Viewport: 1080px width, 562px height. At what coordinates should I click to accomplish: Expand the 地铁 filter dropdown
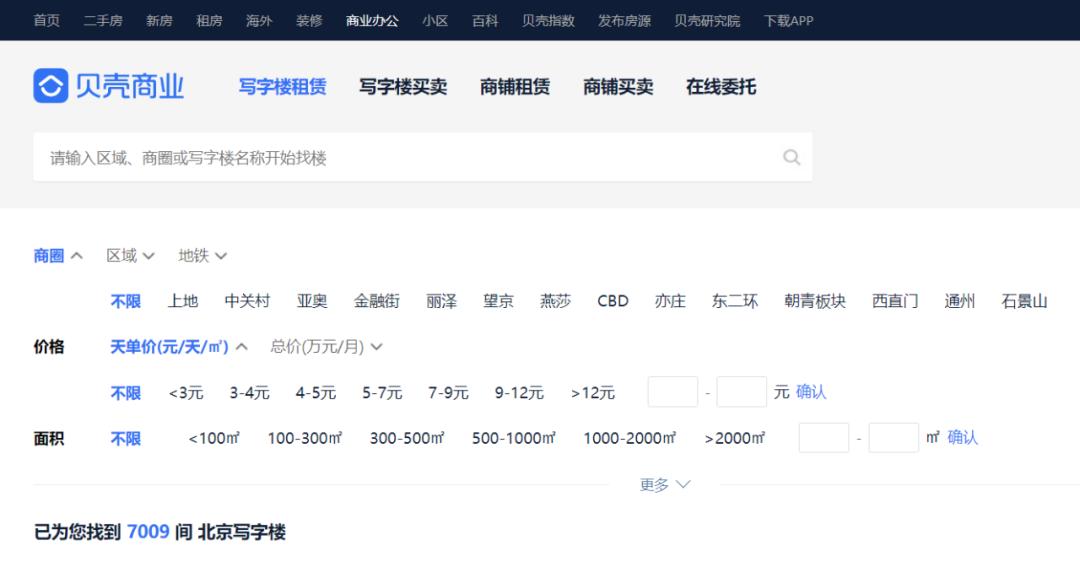pos(202,256)
